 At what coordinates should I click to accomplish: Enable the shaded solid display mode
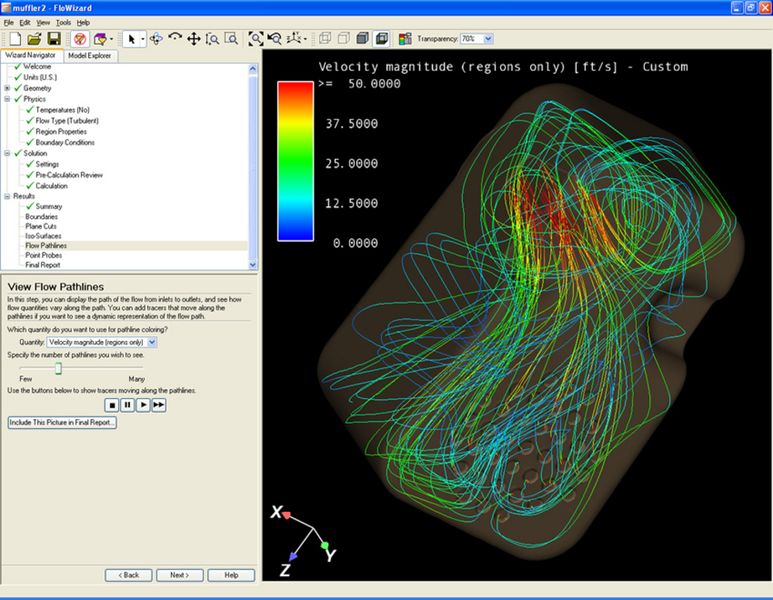click(x=362, y=38)
